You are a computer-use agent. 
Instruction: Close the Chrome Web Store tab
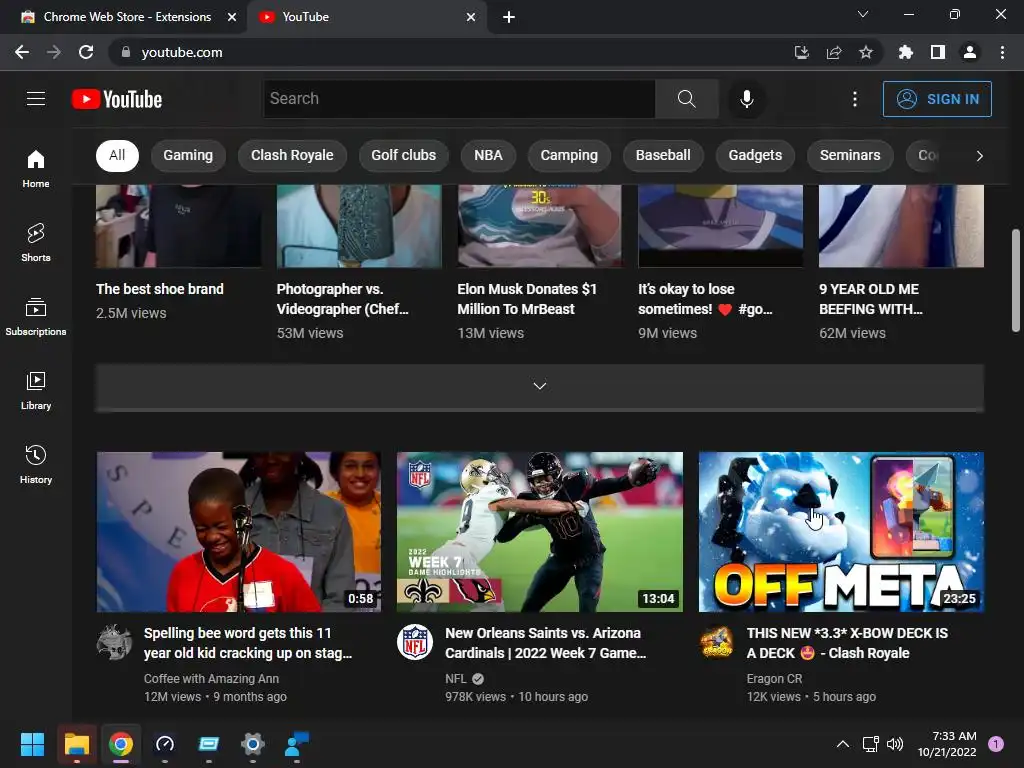[x=232, y=17]
